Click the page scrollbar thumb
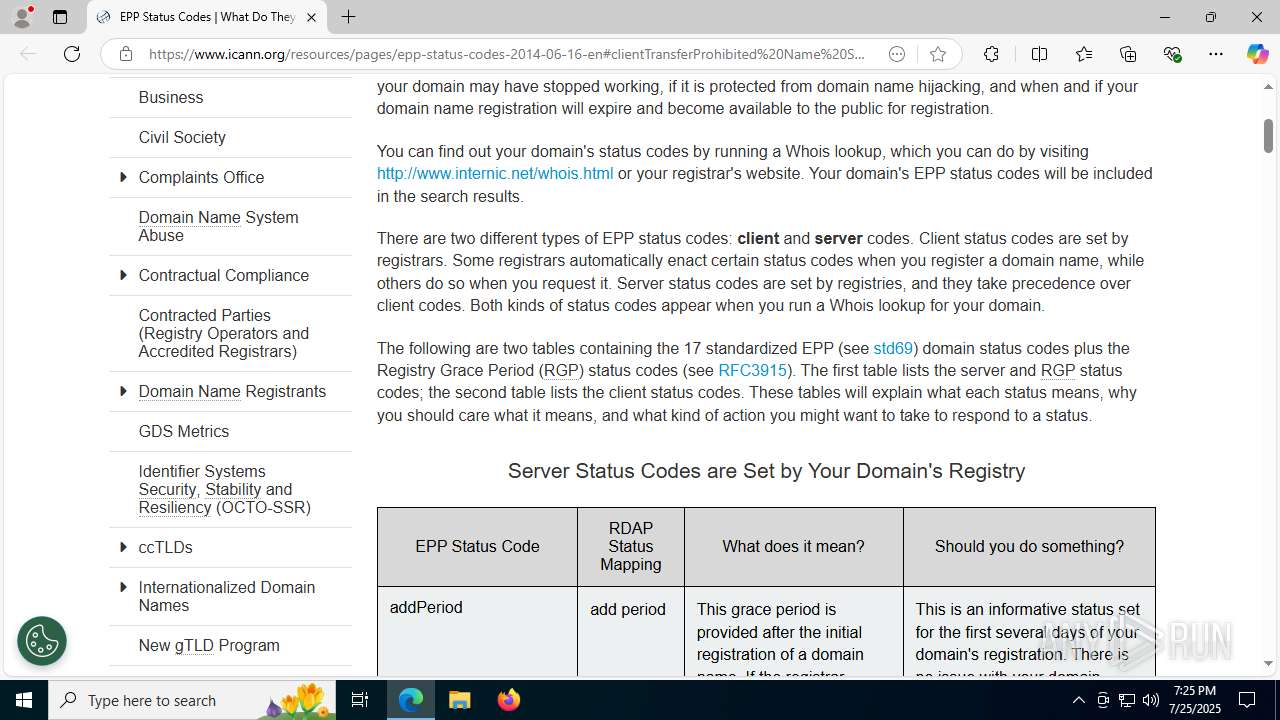Image resolution: width=1280 pixels, height=720 pixels. (x=1268, y=135)
